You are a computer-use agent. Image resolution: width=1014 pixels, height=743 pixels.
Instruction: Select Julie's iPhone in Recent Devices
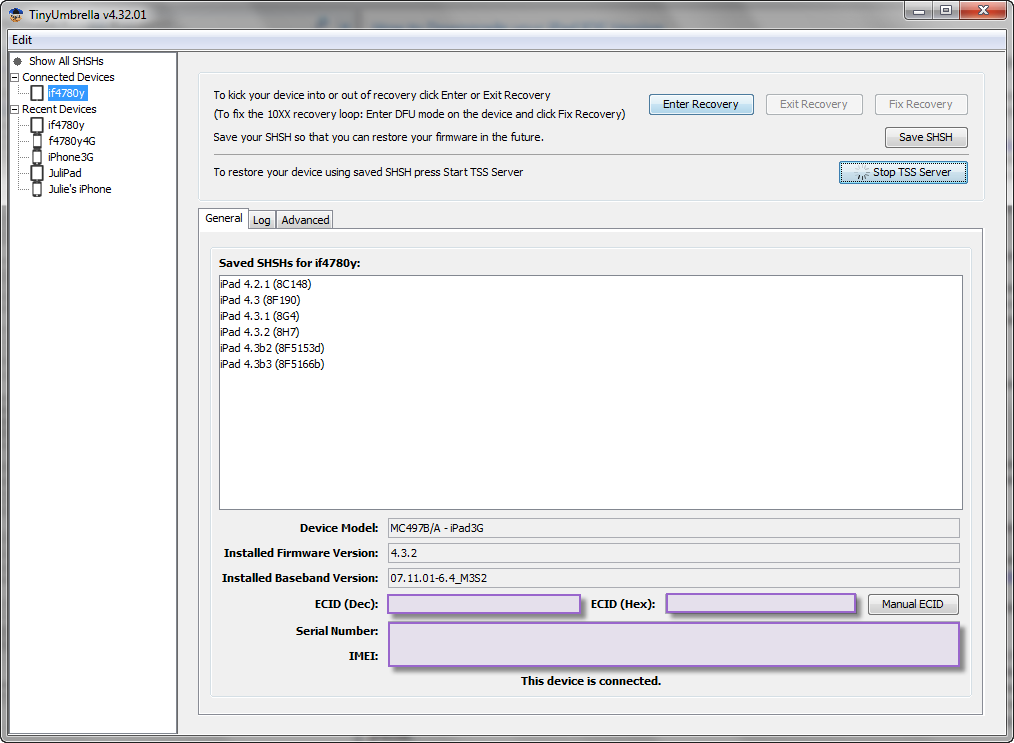(x=80, y=189)
